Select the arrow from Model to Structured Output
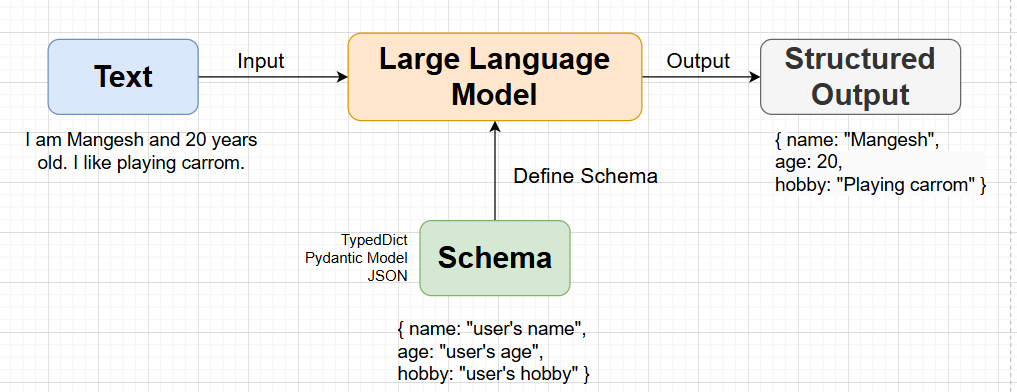 click(x=701, y=77)
